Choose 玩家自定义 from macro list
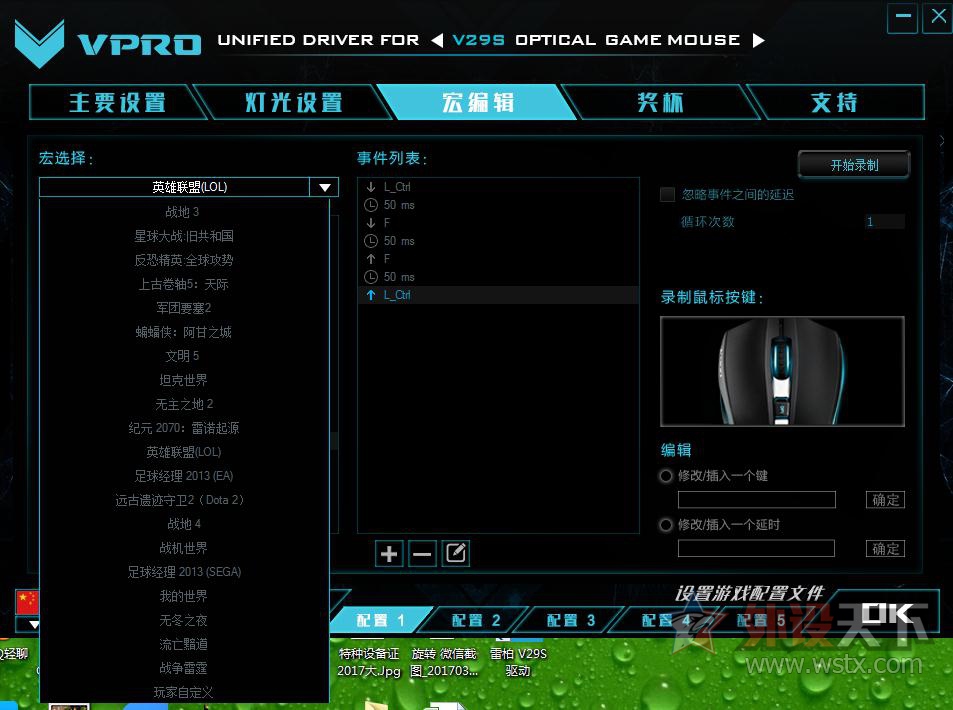Image resolution: width=953 pixels, height=710 pixels. 184,692
